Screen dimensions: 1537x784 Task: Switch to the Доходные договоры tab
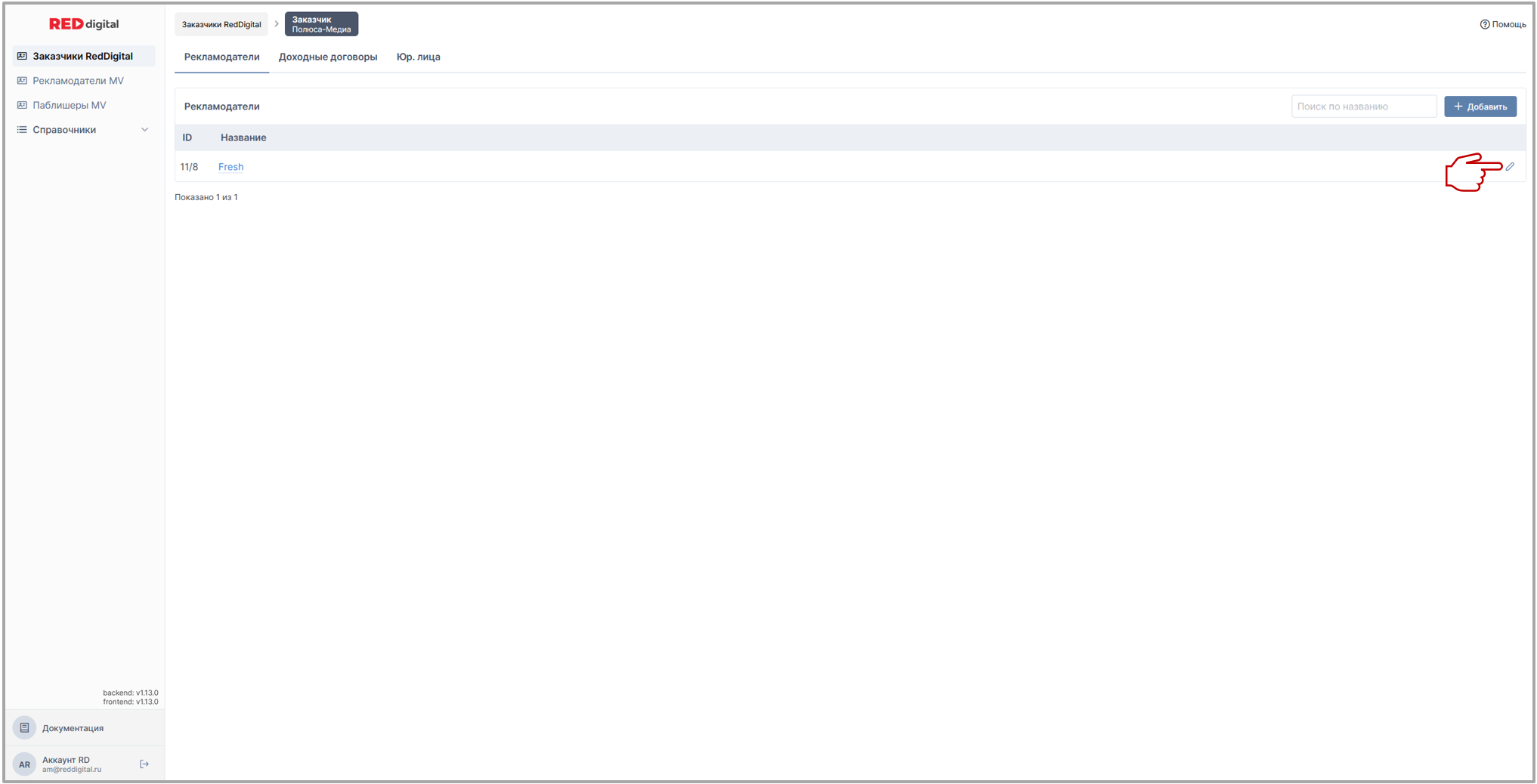click(x=327, y=57)
